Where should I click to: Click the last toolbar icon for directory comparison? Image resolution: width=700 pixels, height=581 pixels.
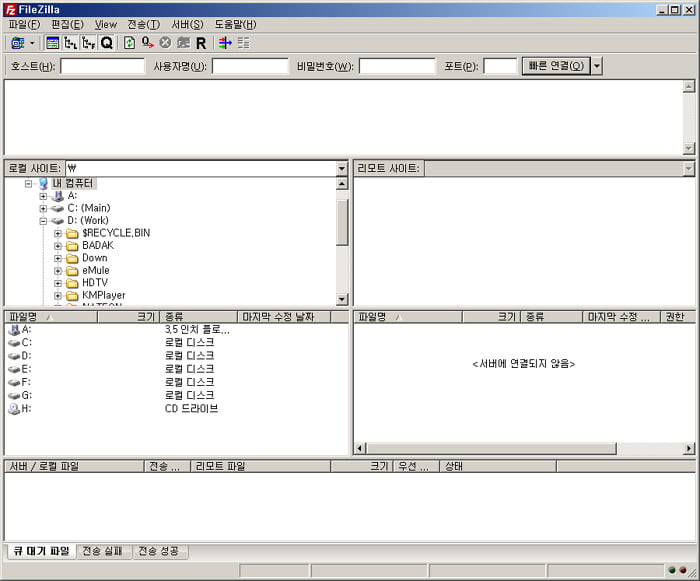tap(243, 43)
